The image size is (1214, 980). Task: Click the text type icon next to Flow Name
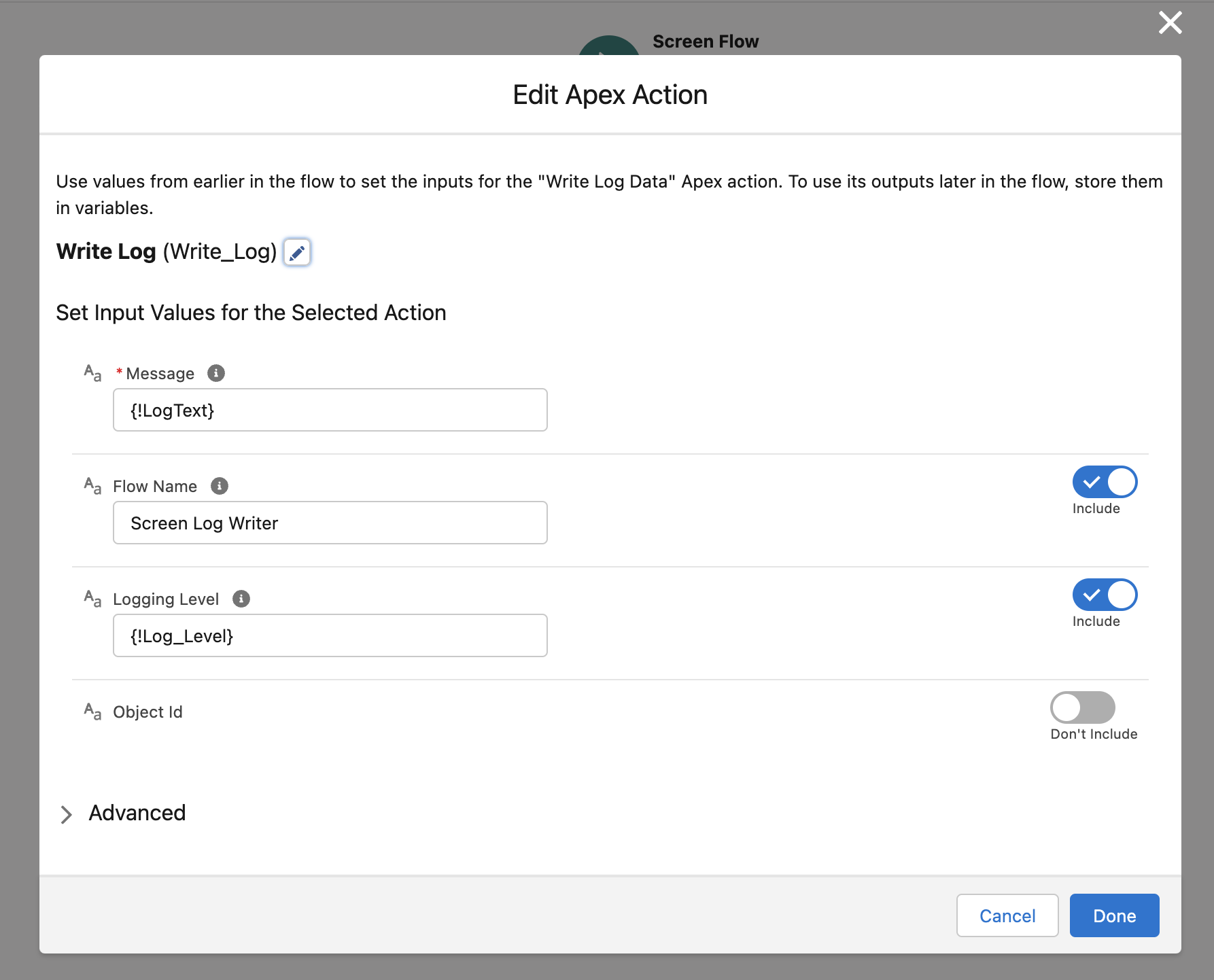[93, 486]
